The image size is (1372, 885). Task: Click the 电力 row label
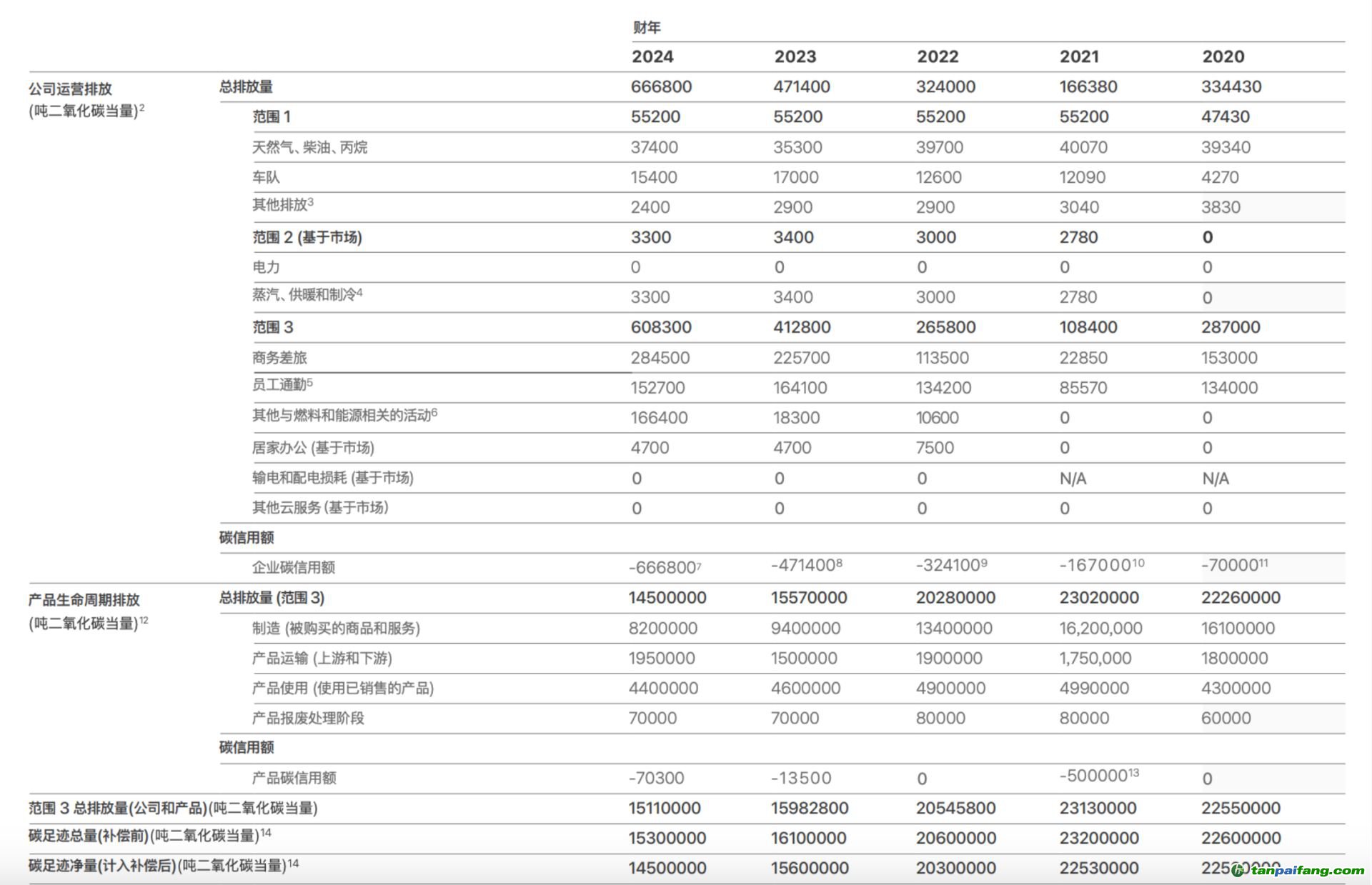pyautogui.click(x=266, y=267)
